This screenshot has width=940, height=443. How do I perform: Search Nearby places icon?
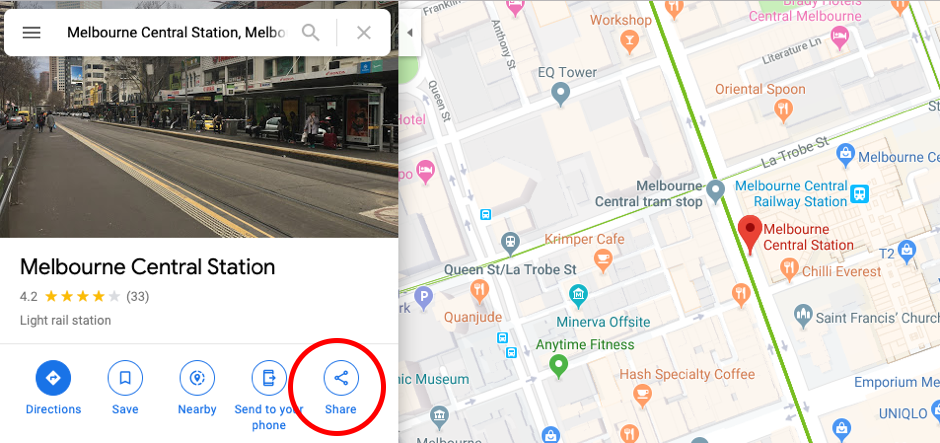(x=197, y=378)
